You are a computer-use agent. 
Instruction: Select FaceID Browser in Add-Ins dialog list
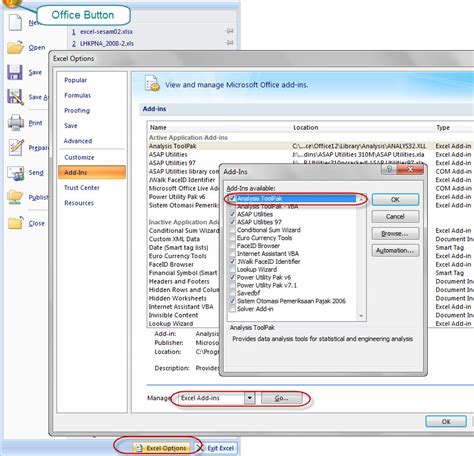click(258, 246)
